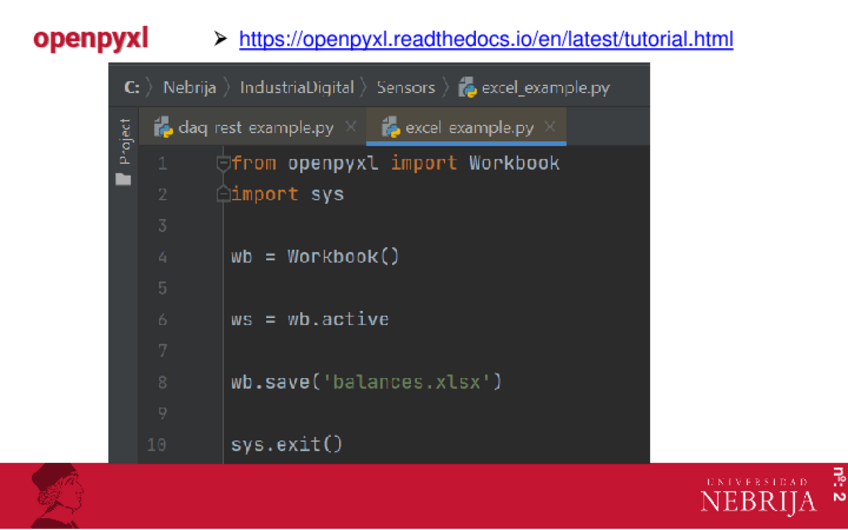This screenshot has width=848, height=530.
Task: Open the openpyxl tutorial readthedocs link
Action: 486,40
